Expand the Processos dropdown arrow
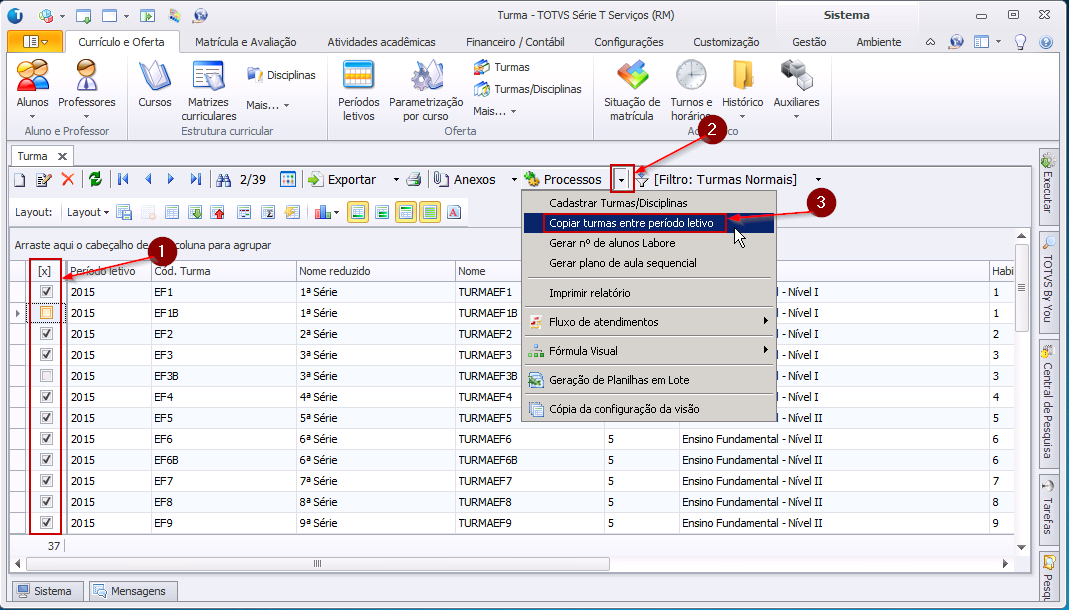Viewport: 1069px width, 610px height. click(622, 179)
